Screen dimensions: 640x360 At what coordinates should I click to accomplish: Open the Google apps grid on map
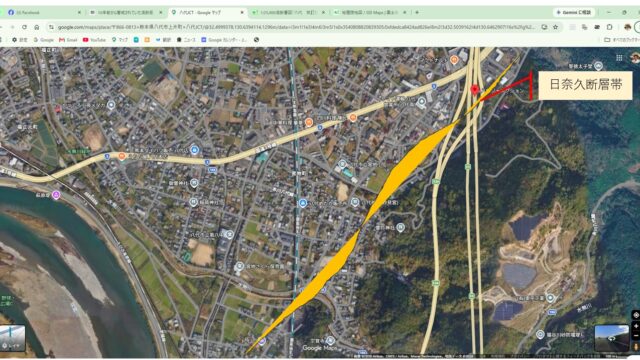[x=619, y=58]
